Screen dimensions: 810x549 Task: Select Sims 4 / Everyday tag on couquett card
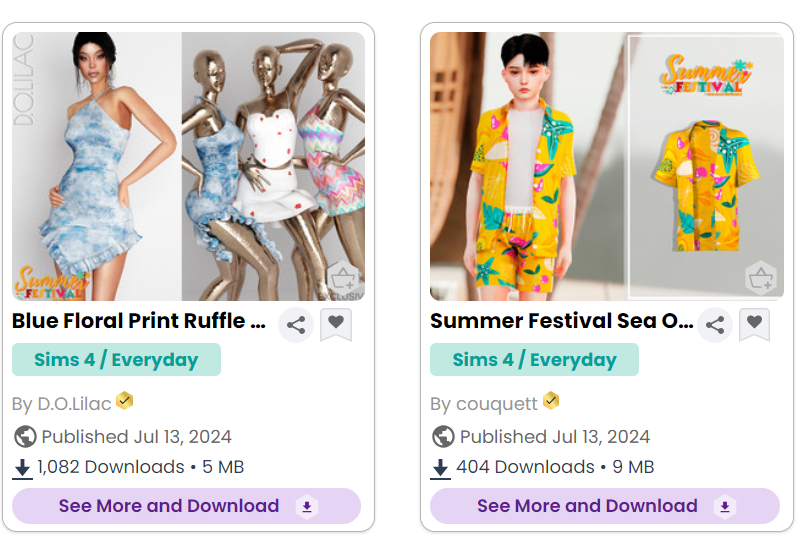coord(534,360)
